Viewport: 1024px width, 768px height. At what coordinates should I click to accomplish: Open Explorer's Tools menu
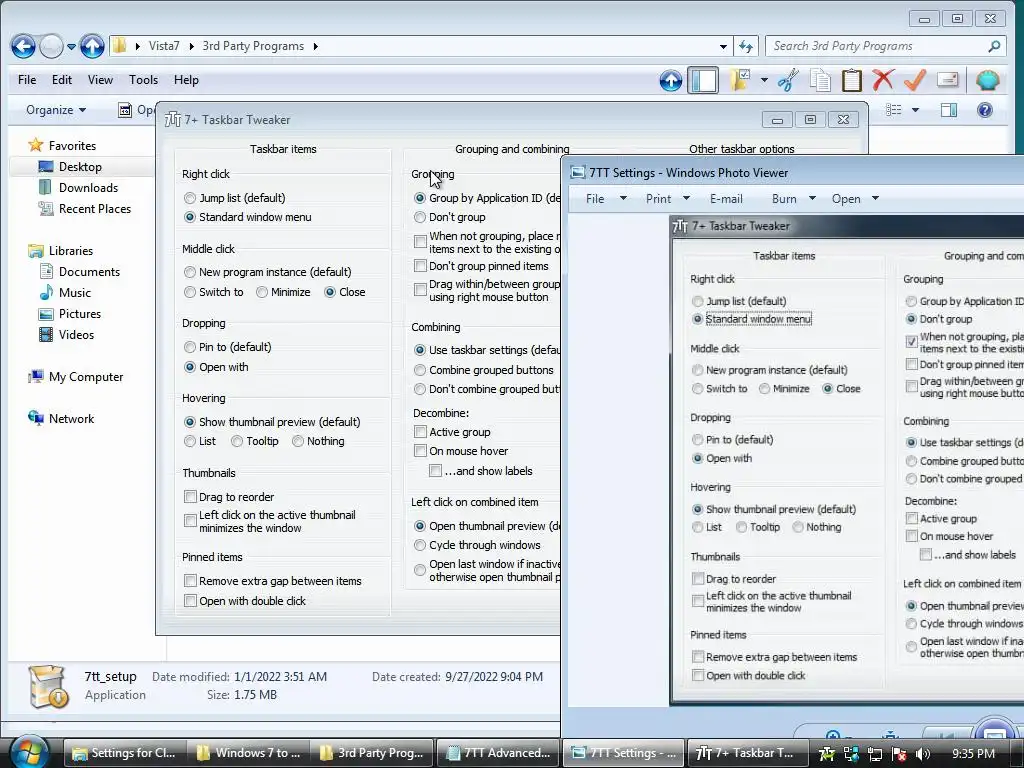143,80
